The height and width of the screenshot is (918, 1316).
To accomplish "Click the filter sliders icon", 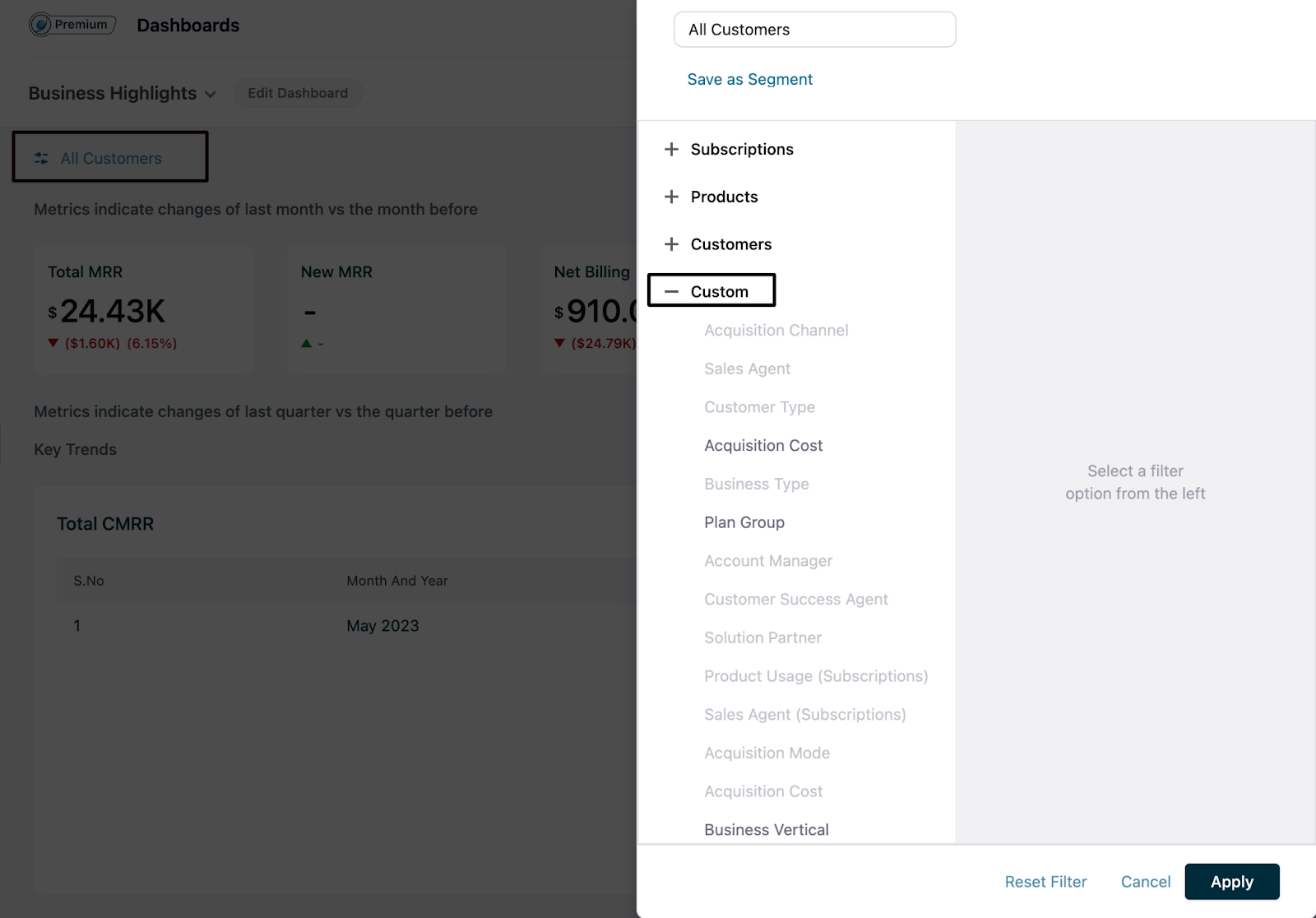I will click(x=41, y=158).
